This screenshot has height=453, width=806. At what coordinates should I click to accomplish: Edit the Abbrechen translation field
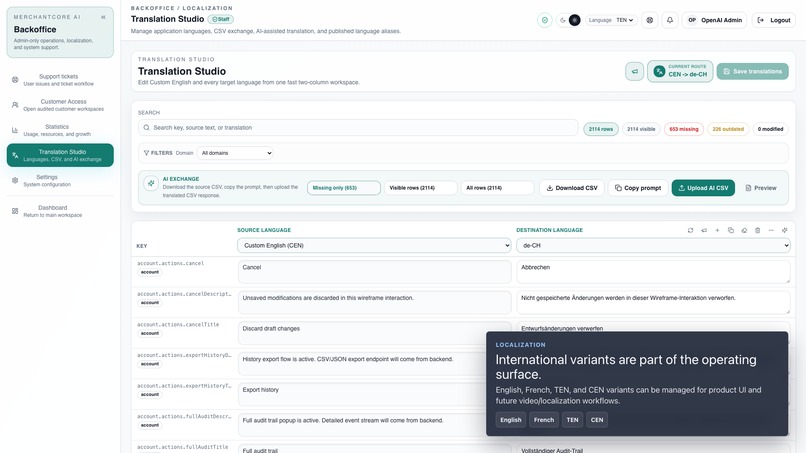pyautogui.click(x=653, y=271)
